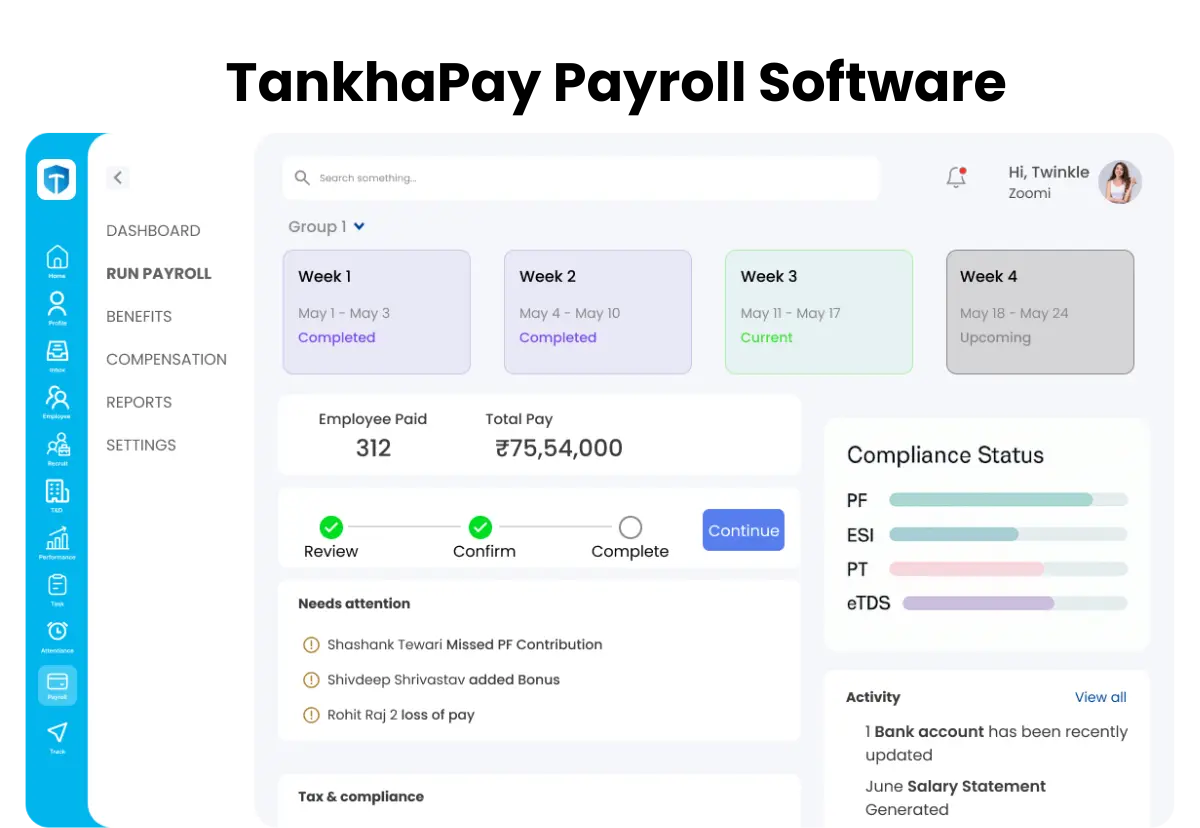The image size is (1200, 828).
Task: Click the 'Tax & compliance' heading
Action: (x=361, y=797)
